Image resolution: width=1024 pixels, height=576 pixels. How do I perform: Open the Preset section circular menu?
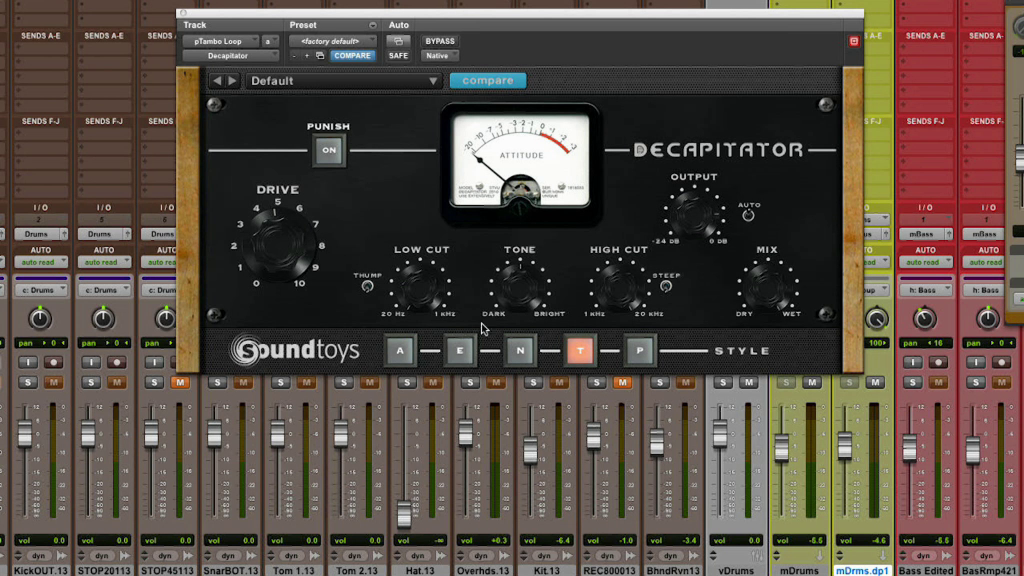click(372, 25)
